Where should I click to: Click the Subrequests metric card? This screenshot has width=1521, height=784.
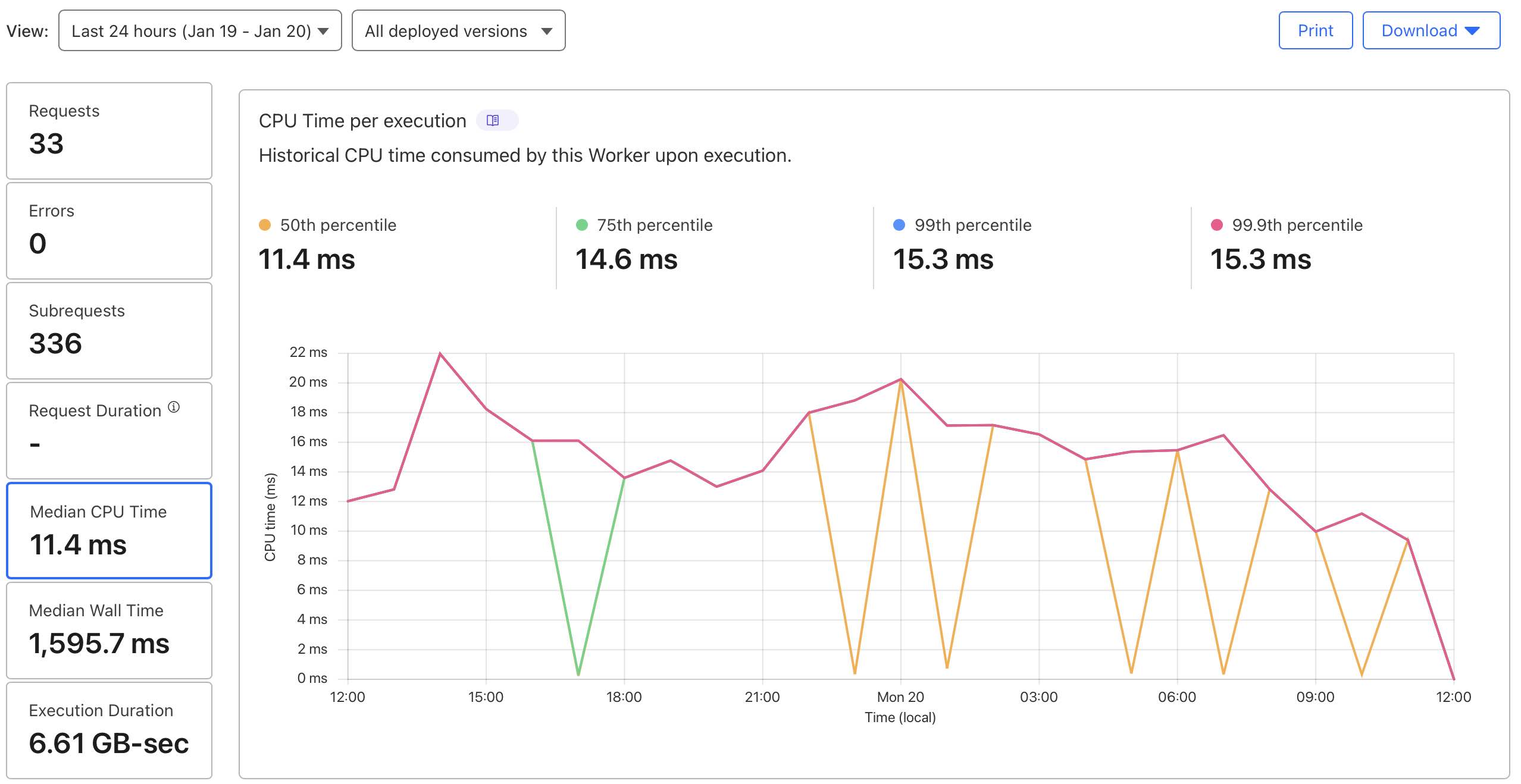tap(109, 331)
